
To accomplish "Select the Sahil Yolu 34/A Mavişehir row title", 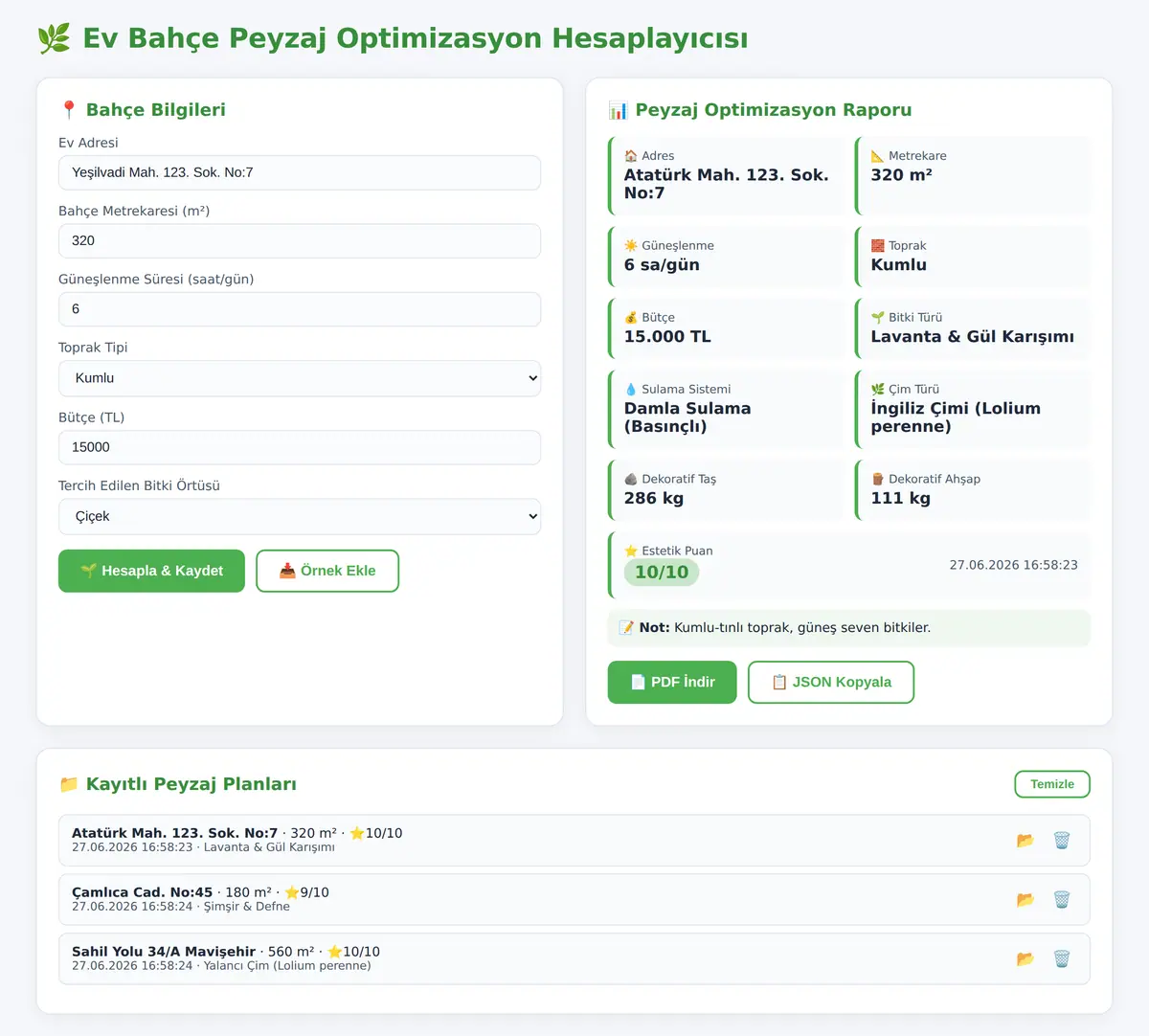I will 164,952.
